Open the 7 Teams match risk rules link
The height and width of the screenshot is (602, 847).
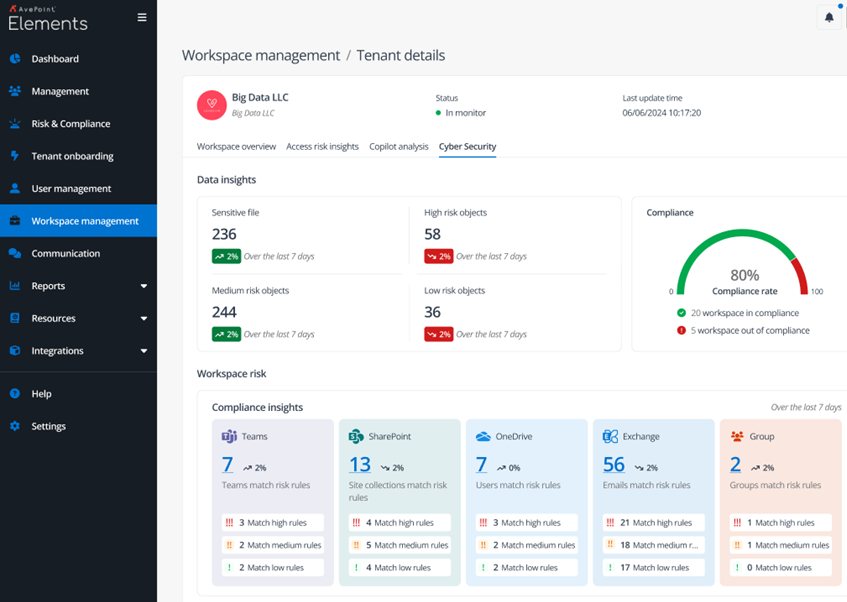click(227, 465)
